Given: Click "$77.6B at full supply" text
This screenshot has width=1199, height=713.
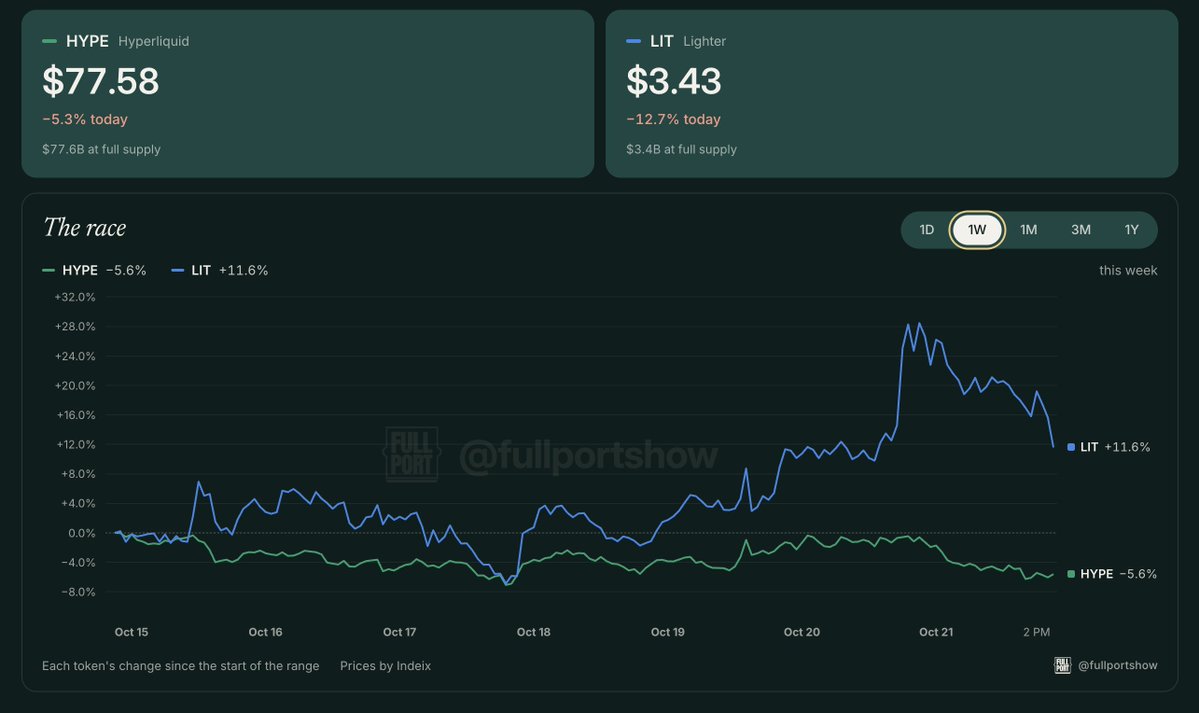Looking at the screenshot, I should pyautogui.click(x=101, y=149).
